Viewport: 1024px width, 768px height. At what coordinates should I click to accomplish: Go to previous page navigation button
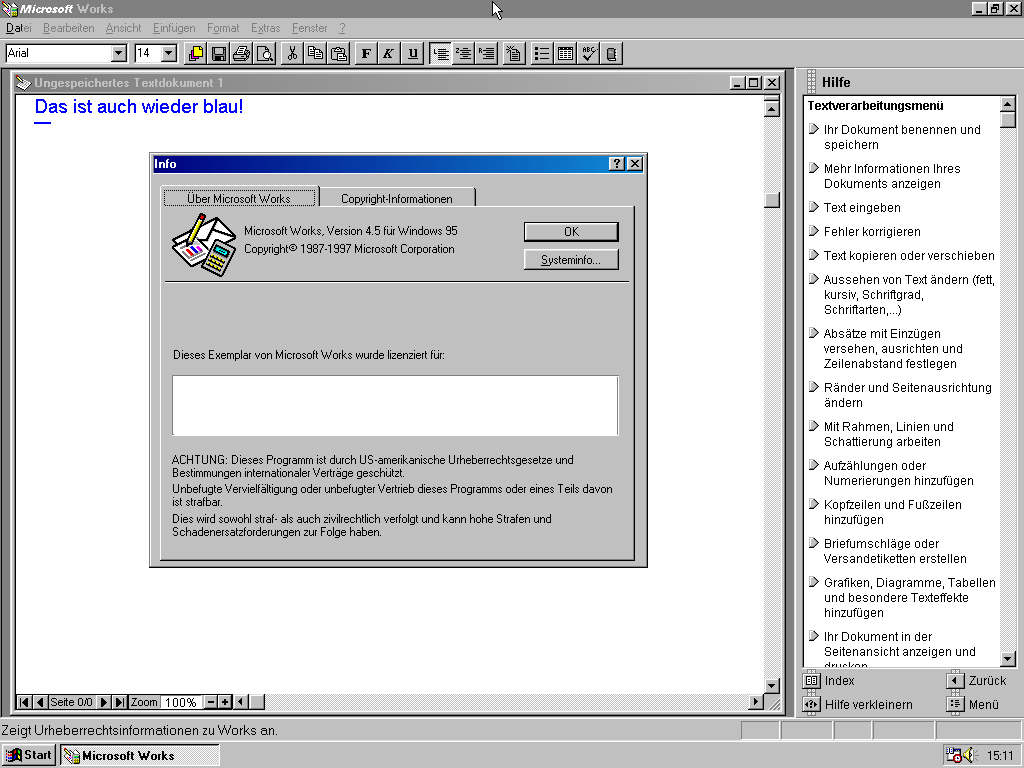click(x=40, y=702)
